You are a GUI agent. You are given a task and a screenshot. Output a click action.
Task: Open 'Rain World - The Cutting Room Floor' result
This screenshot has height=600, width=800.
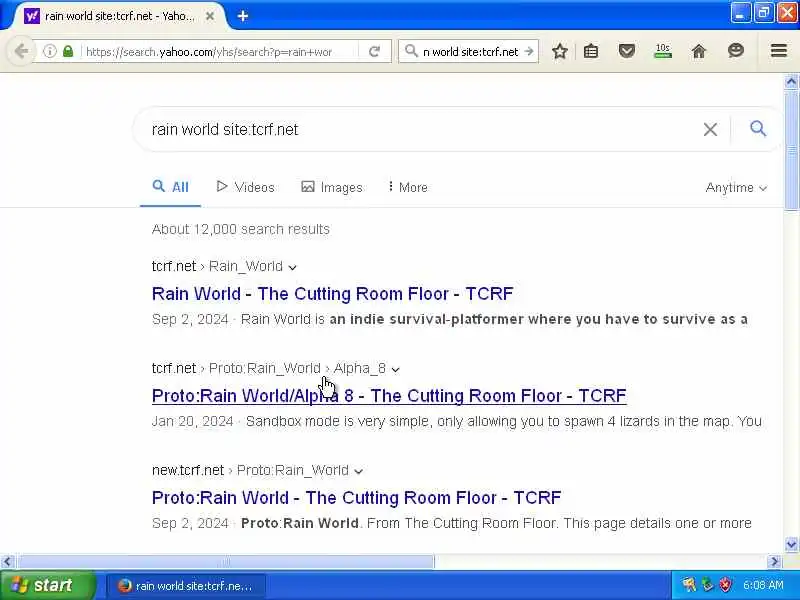[x=333, y=294]
